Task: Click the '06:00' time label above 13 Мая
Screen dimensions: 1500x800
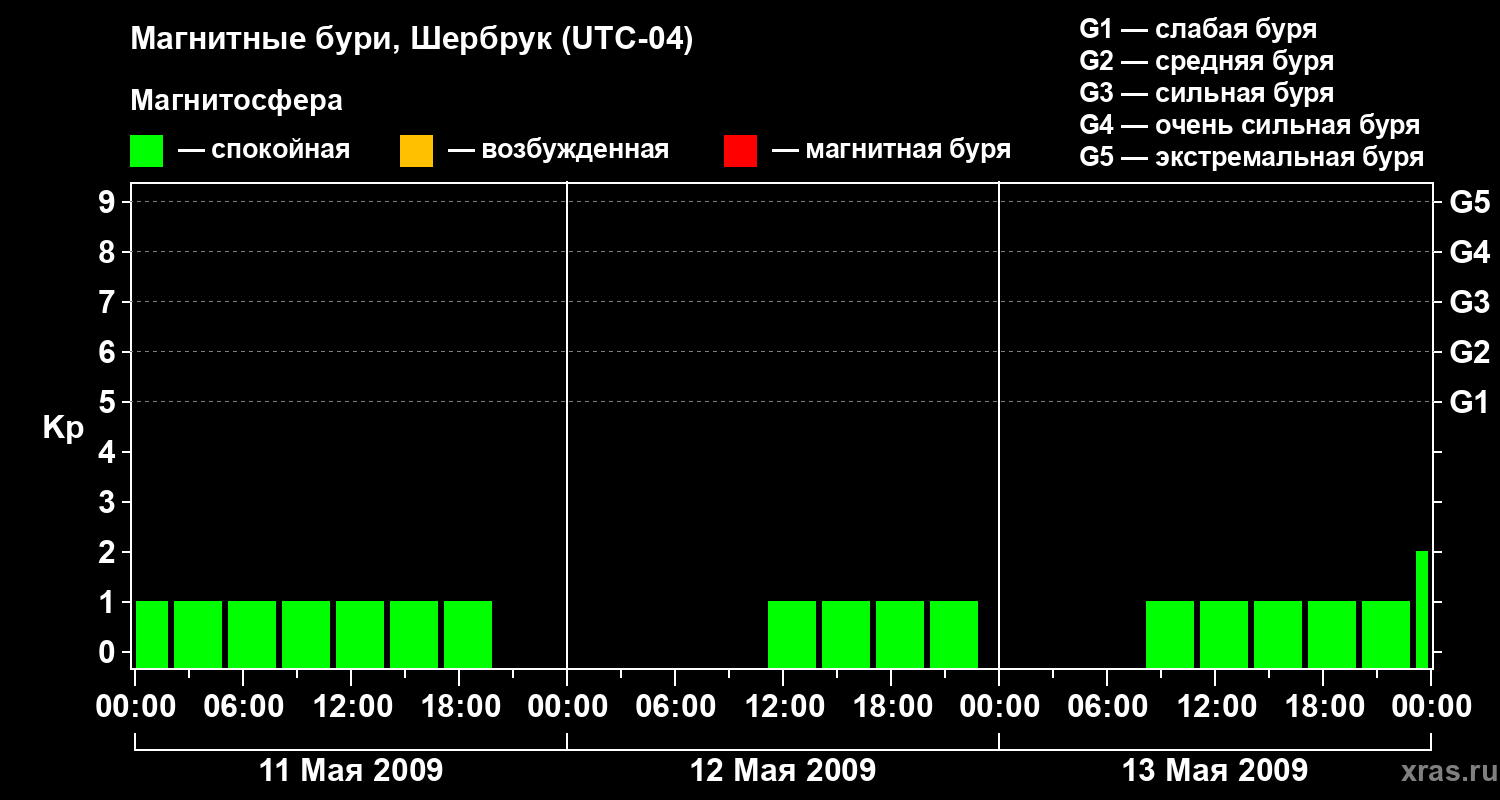Action: [1107, 707]
